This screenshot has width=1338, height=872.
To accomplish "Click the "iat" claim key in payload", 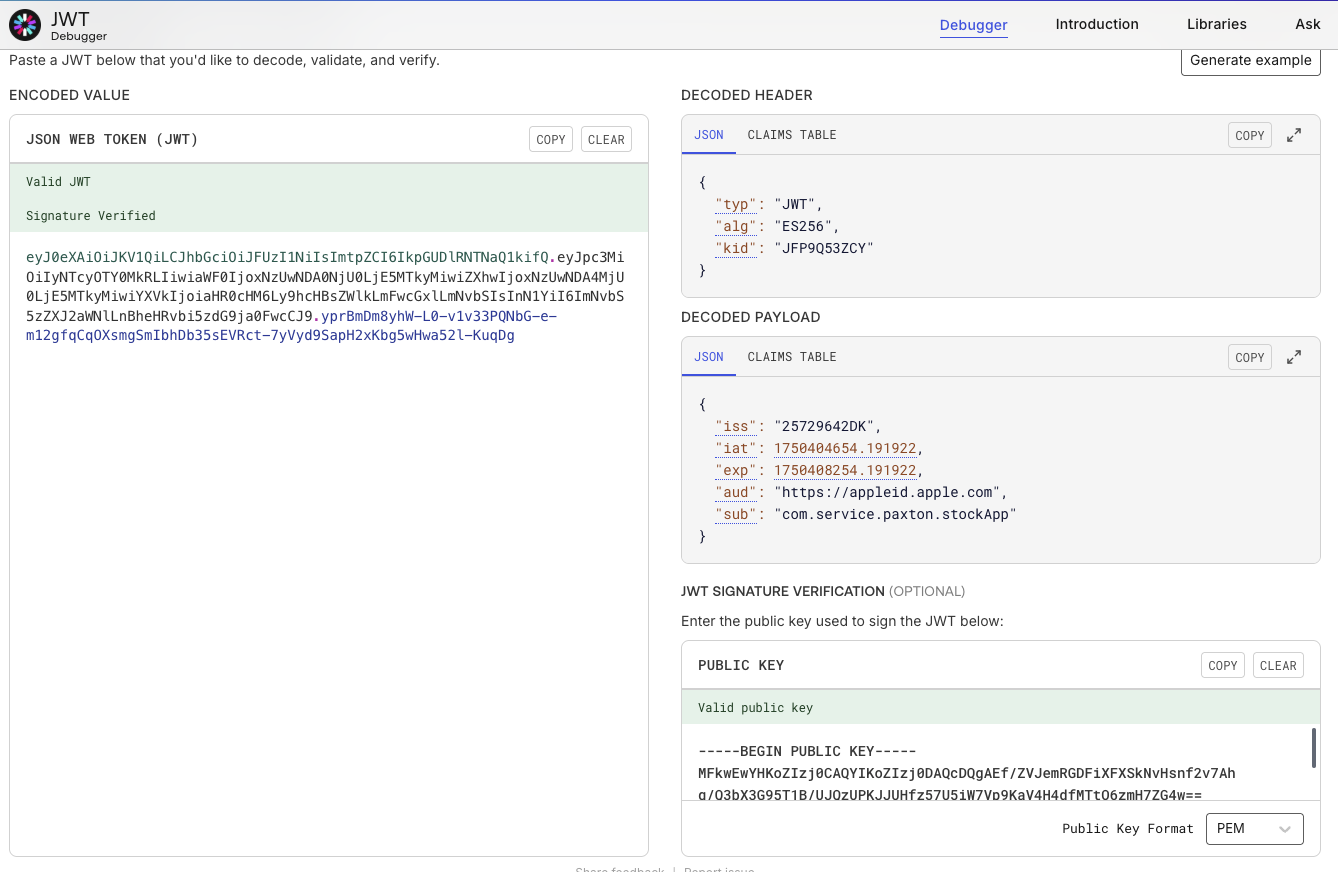I will coord(737,448).
